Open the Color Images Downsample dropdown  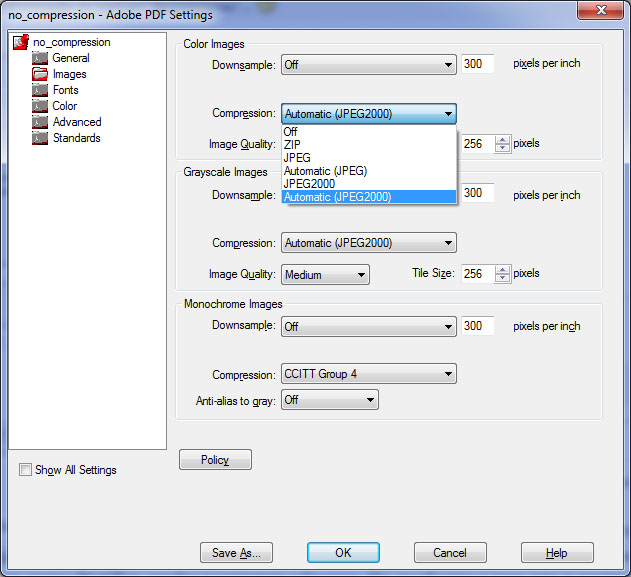click(369, 65)
